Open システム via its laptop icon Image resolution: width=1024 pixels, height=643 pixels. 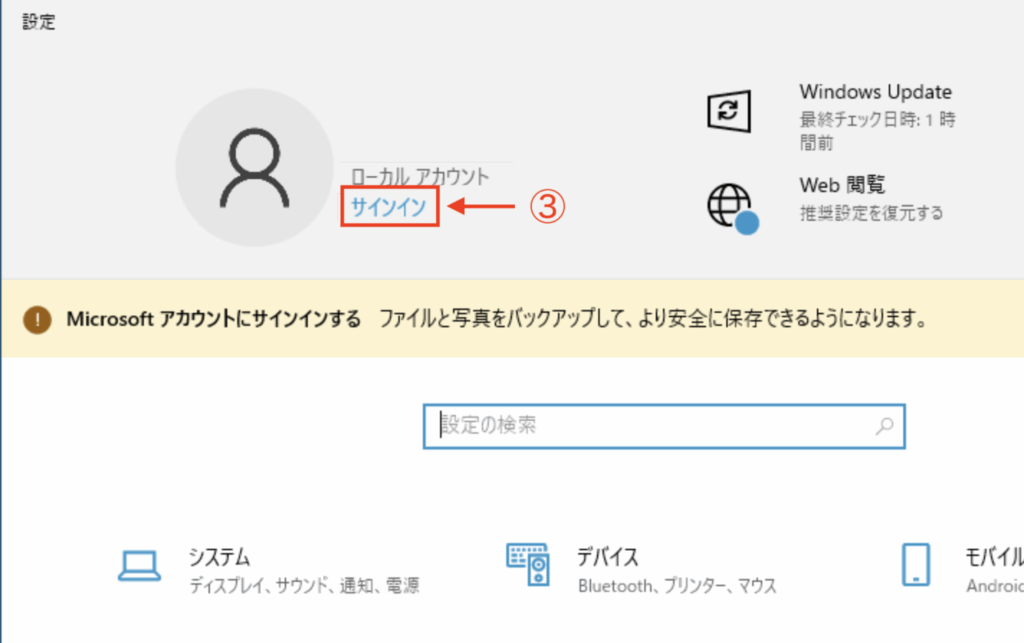[x=139, y=566]
